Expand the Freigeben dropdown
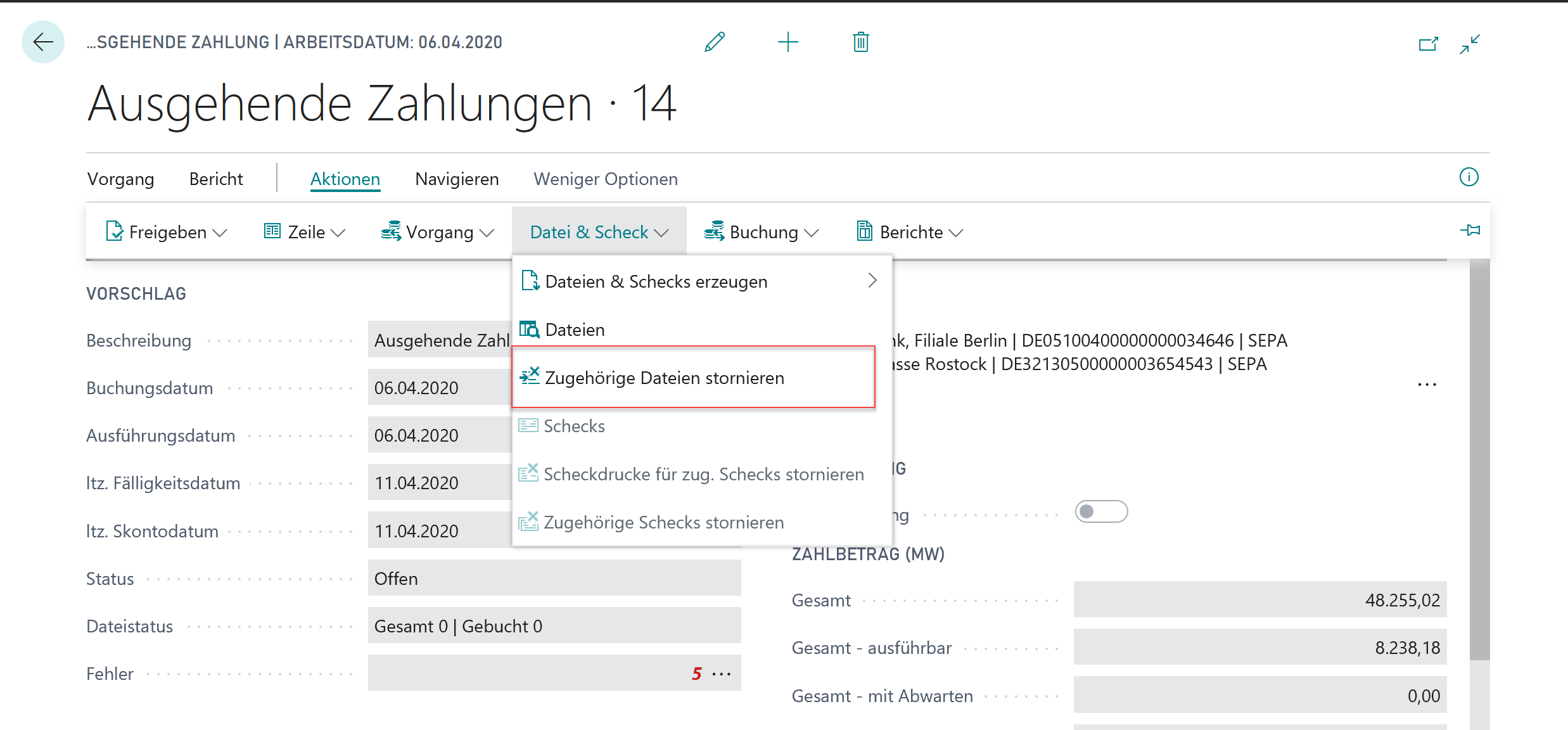The width and height of the screenshot is (1568, 730). coord(167,232)
